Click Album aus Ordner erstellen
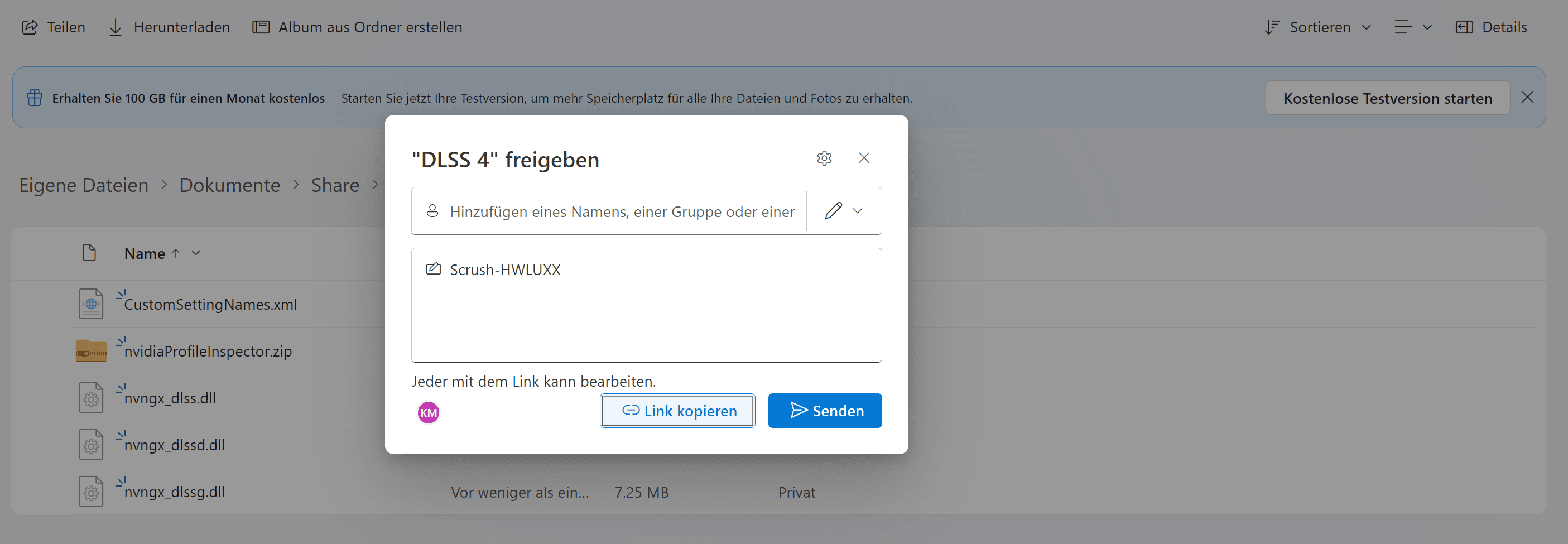The width and height of the screenshot is (1568, 544). pyautogui.click(x=357, y=27)
